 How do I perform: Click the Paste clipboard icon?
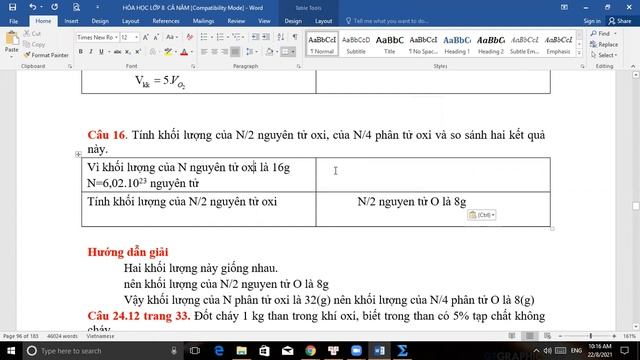tap(12, 38)
